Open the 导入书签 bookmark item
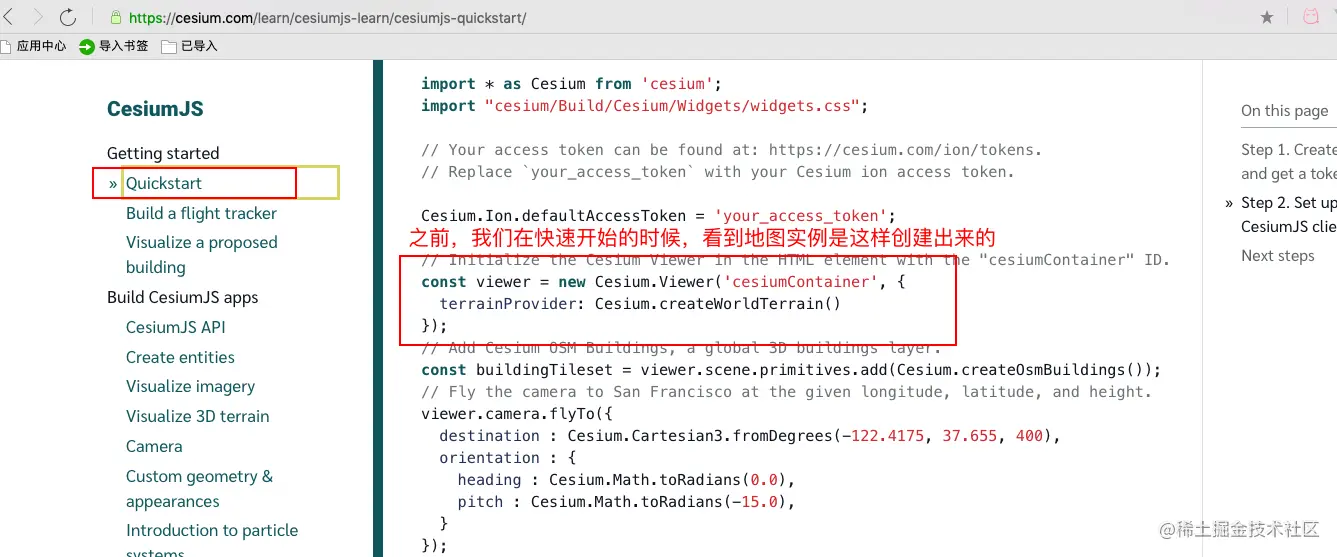Screen dimensions: 1337x557 [x=114, y=46]
